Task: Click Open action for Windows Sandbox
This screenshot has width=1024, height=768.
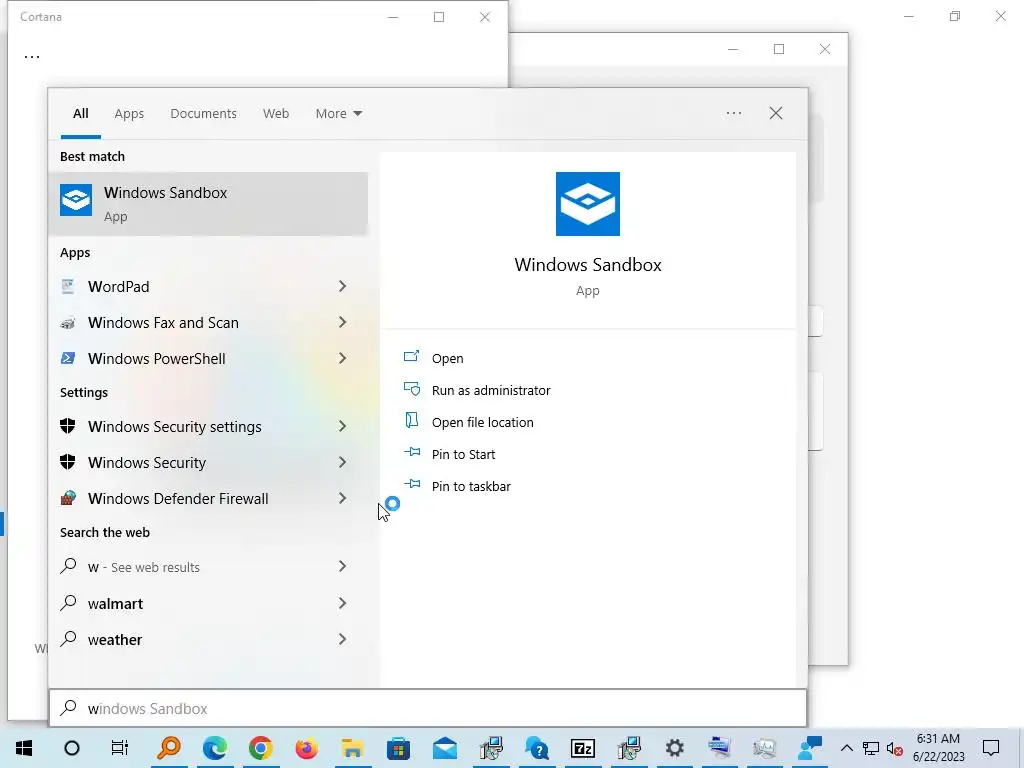Action: [448, 359]
